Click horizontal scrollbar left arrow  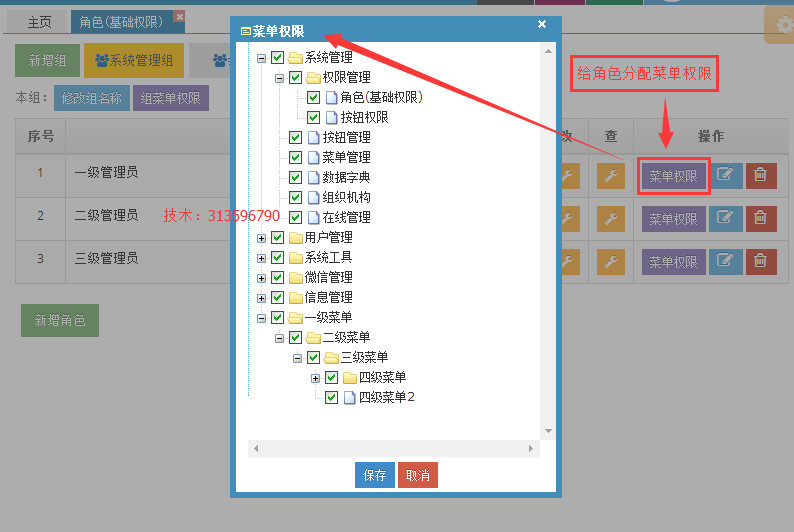pos(256,448)
